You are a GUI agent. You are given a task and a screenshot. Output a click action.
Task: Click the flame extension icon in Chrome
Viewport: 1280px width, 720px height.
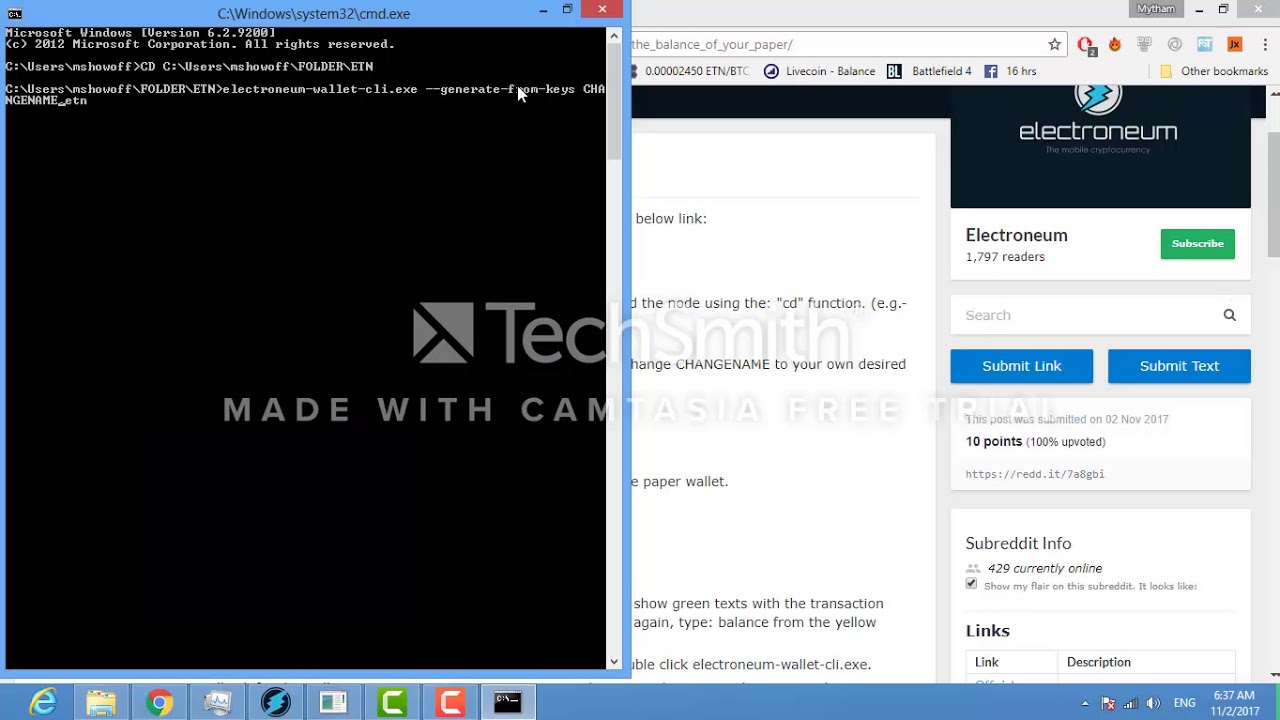tap(1115, 44)
